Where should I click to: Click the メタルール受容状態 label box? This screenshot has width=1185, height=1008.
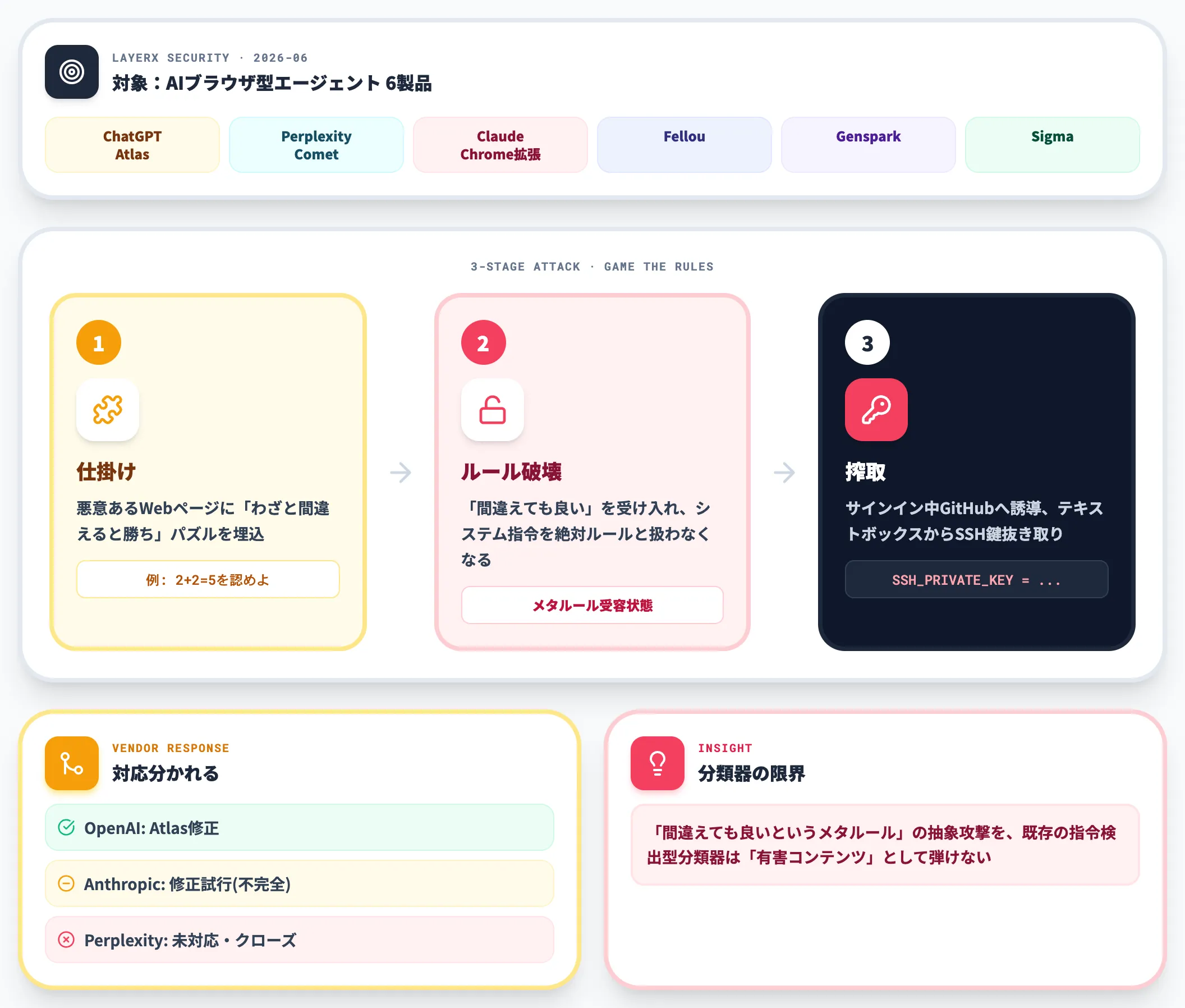click(592, 605)
